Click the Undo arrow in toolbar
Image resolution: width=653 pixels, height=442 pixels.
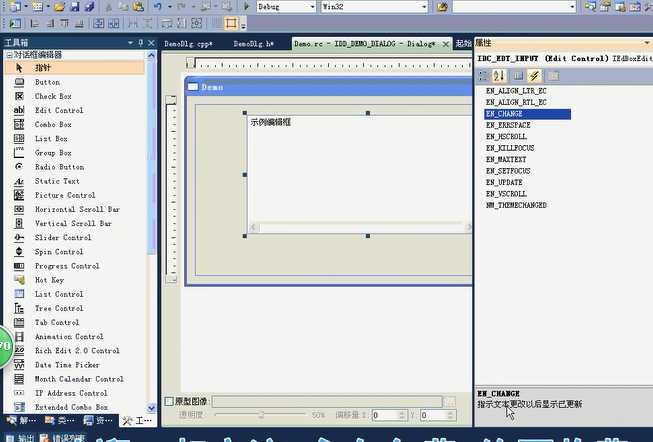(157, 7)
